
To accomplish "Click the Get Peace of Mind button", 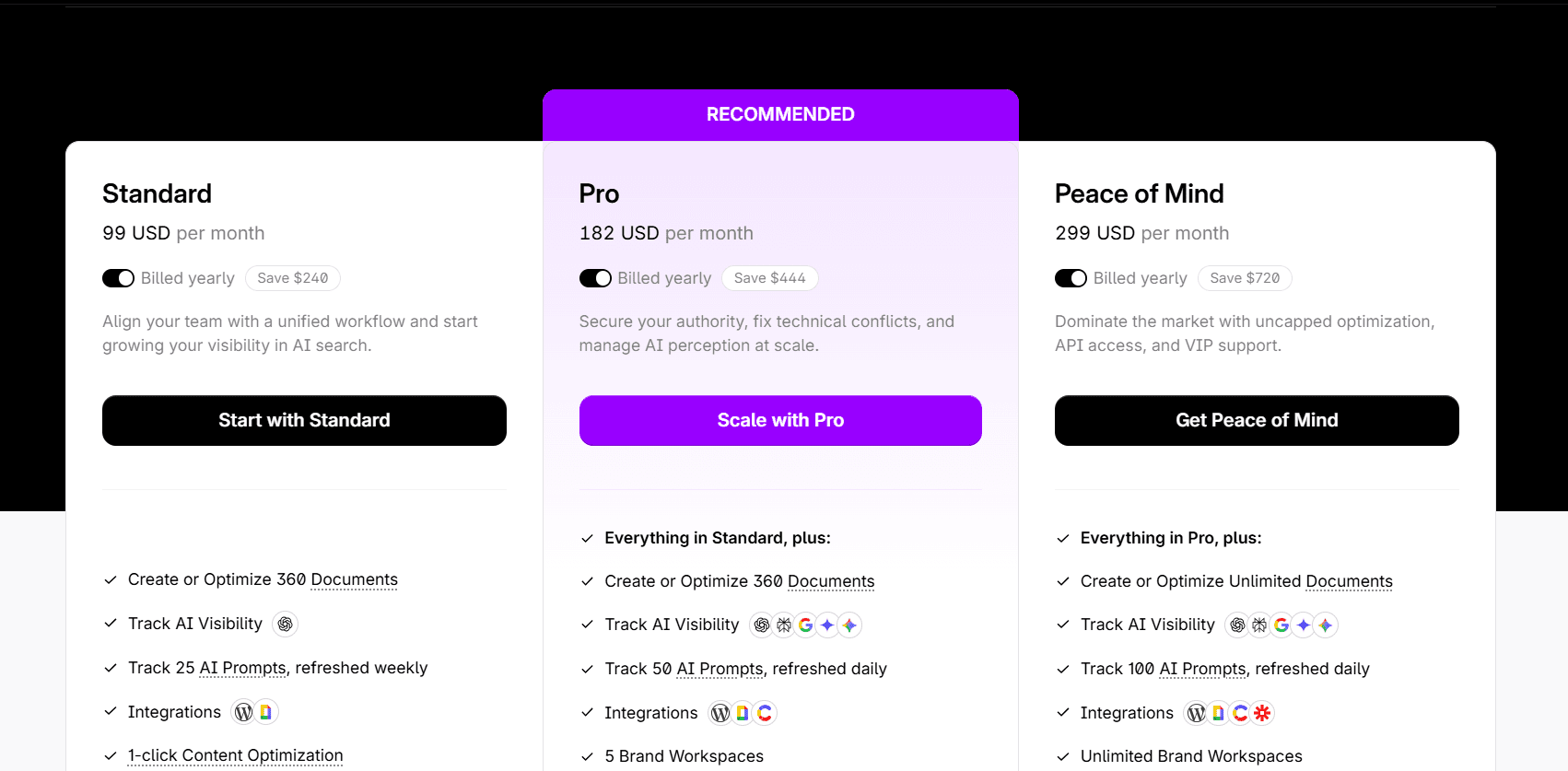I will point(1256,420).
